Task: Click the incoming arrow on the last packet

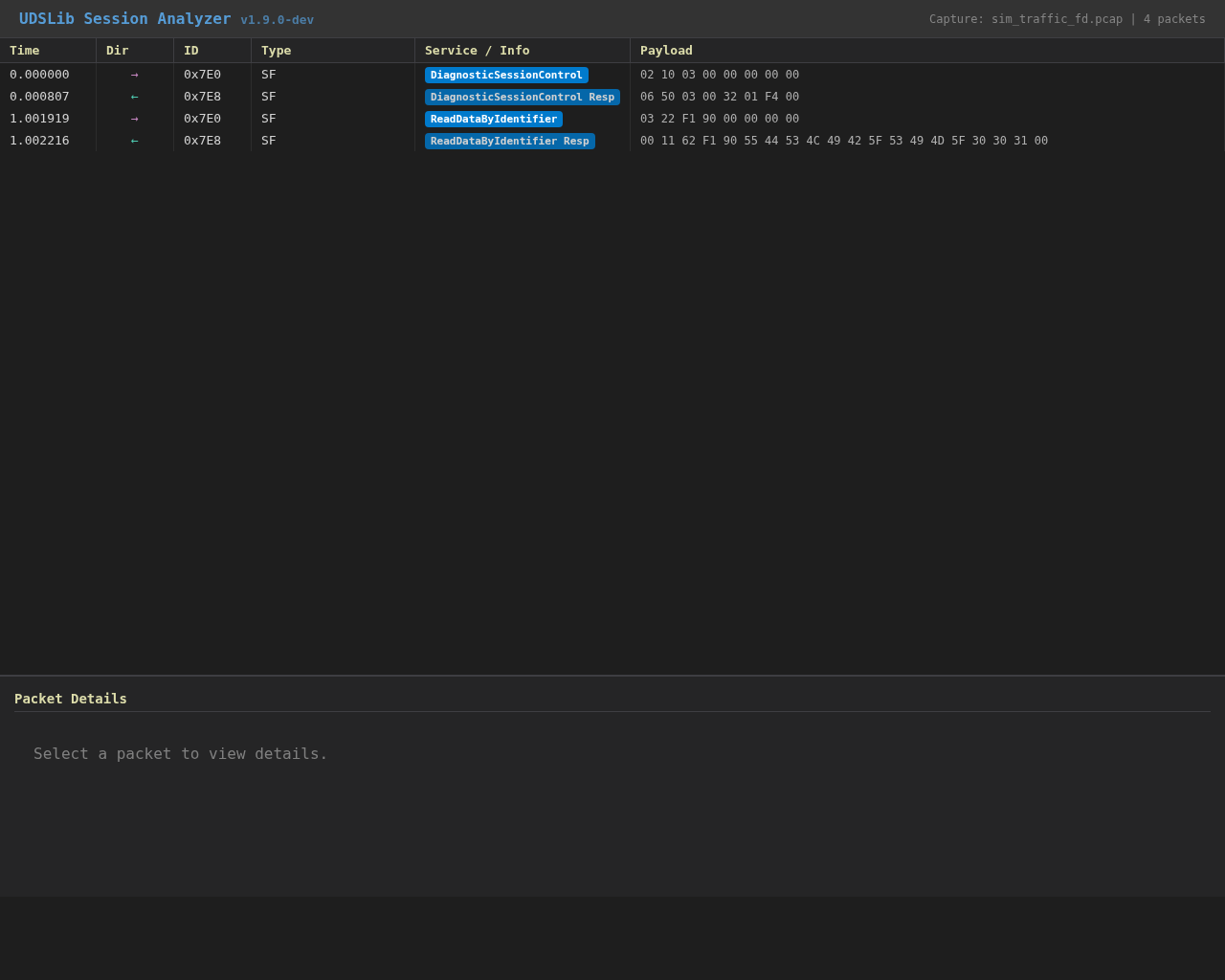Action: point(134,140)
